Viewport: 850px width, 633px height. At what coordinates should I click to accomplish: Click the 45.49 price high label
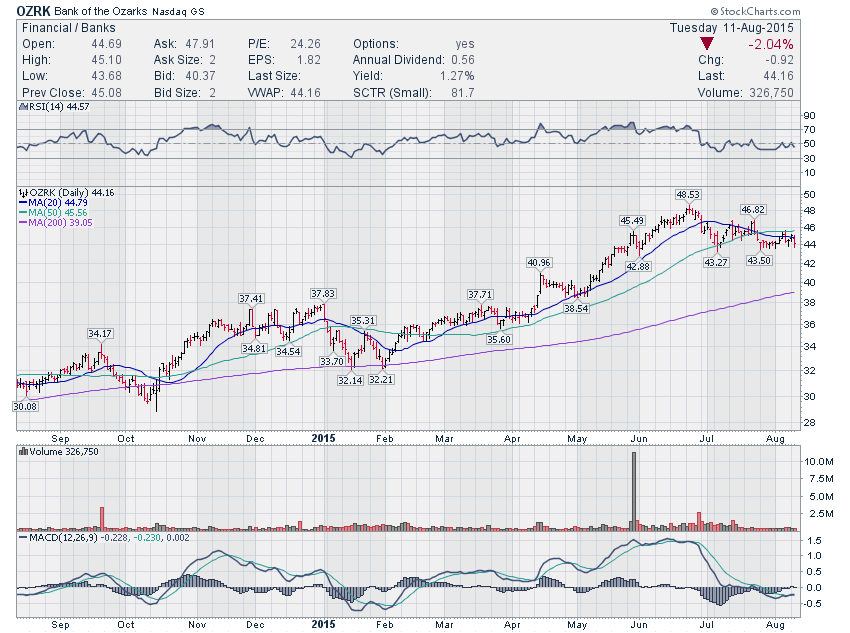coord(632,221)
